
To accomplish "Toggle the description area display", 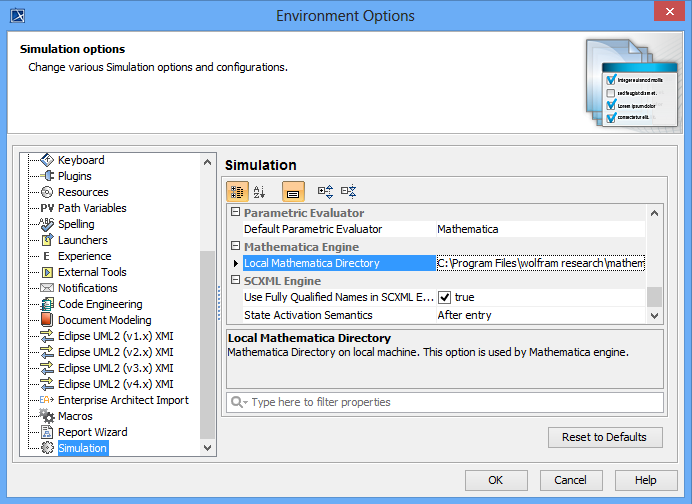I will tap(293, 191).
